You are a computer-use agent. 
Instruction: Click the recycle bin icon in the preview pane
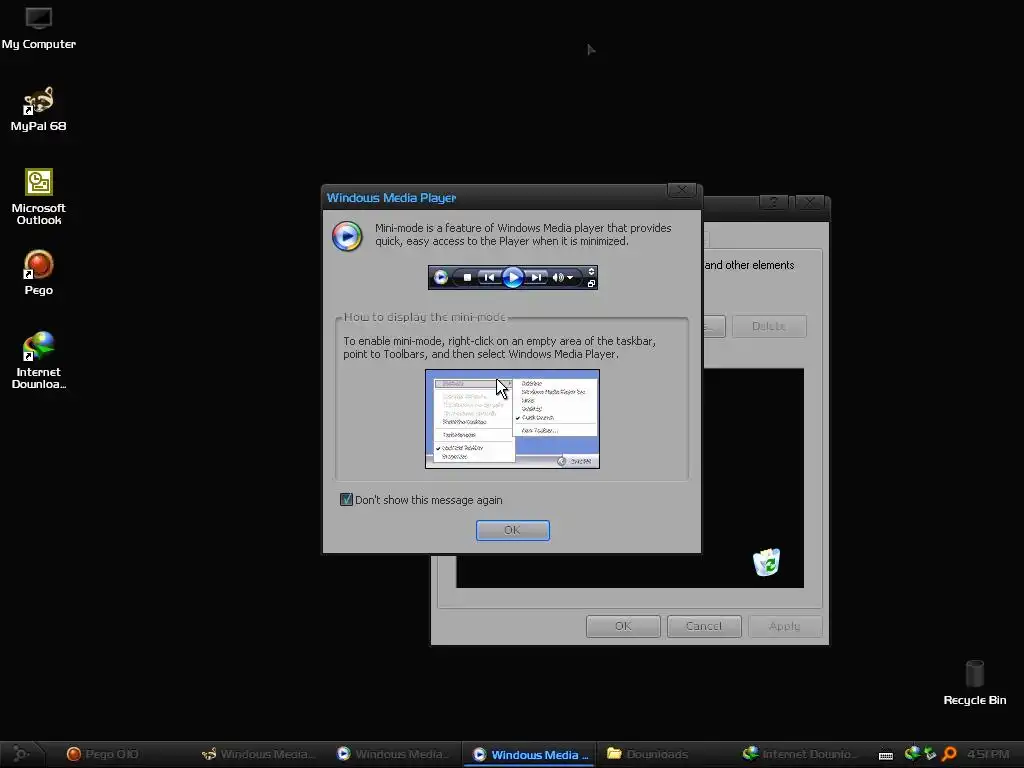click(766, 562)
